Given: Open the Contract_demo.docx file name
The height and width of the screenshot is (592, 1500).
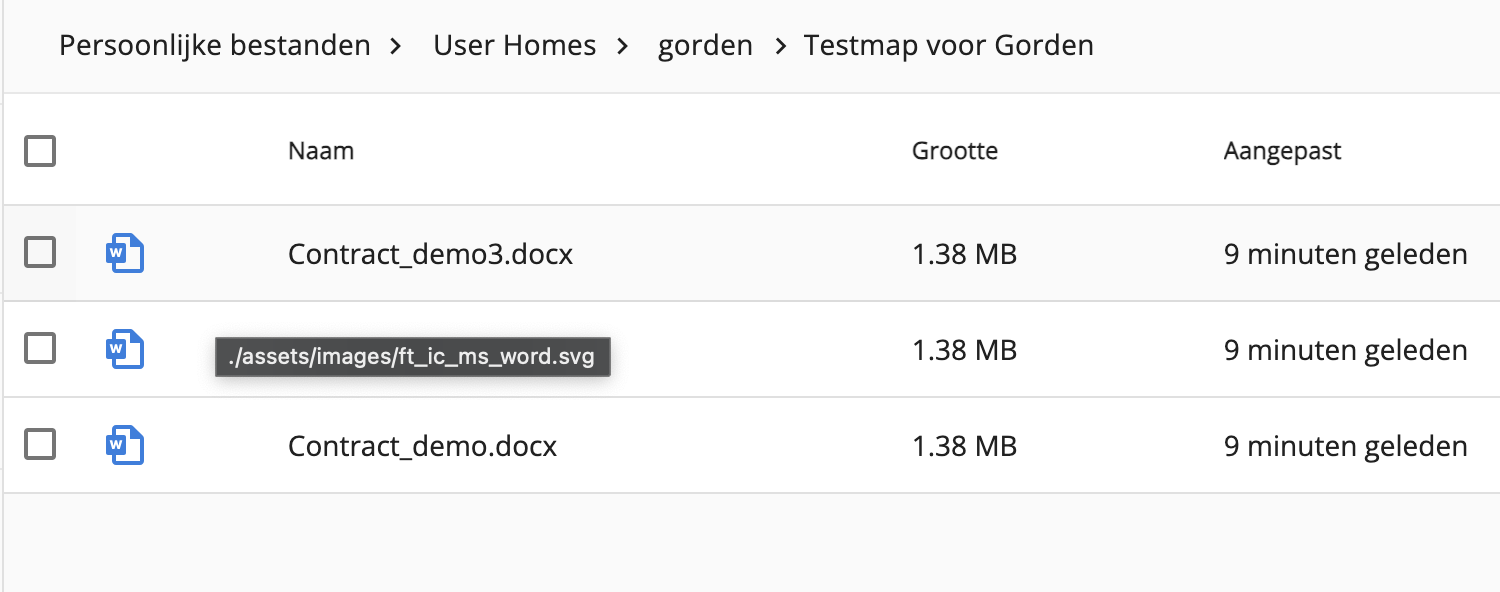Looking at the screenshot, I should [423, 446].
